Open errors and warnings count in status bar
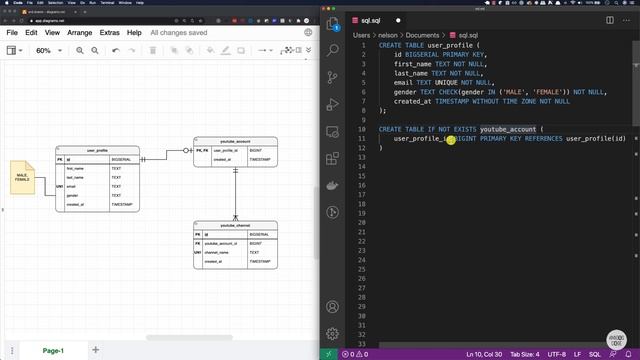640x360 pixels. click(355, 354)
